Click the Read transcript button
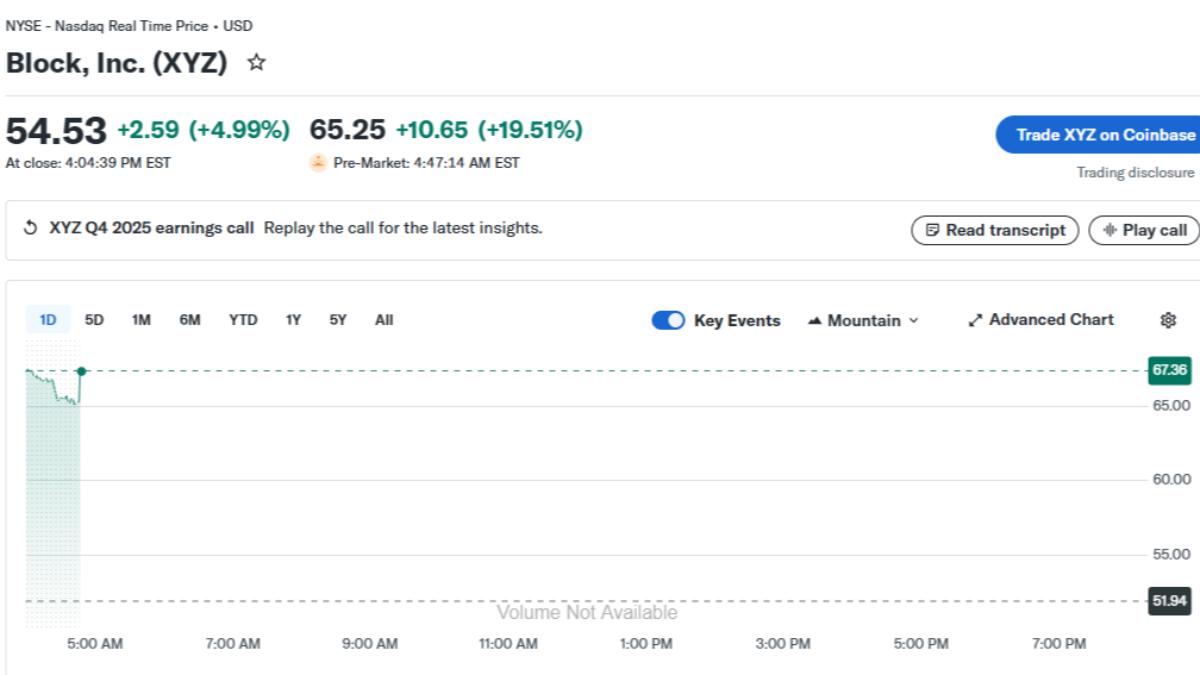 pos(994,230)
